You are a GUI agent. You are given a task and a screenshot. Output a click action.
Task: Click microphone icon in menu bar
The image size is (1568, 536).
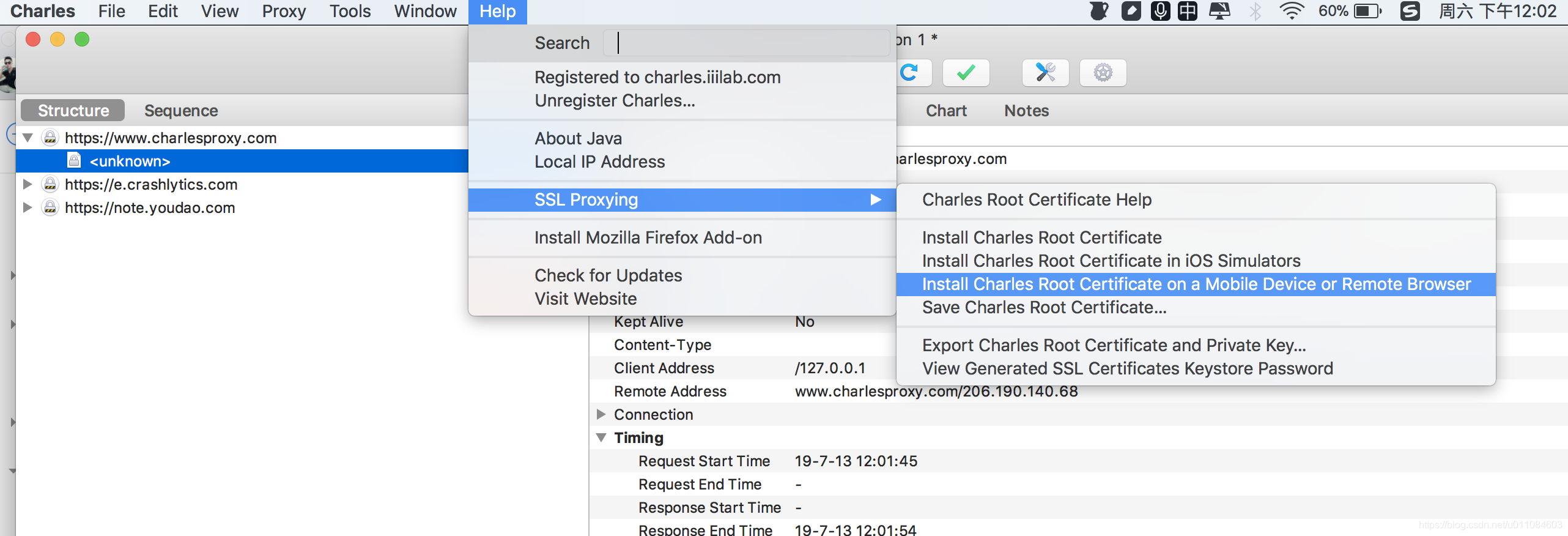tap(1160, 11)
